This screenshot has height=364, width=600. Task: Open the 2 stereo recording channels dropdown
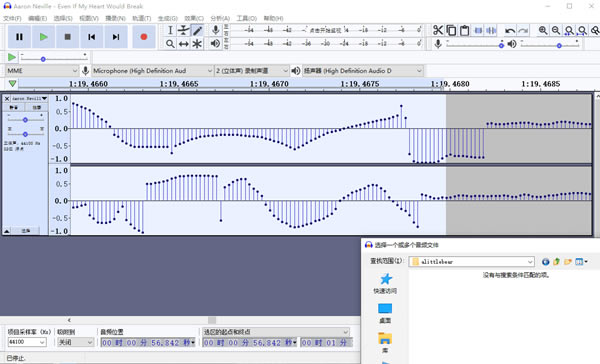click(x=251, y=71)
